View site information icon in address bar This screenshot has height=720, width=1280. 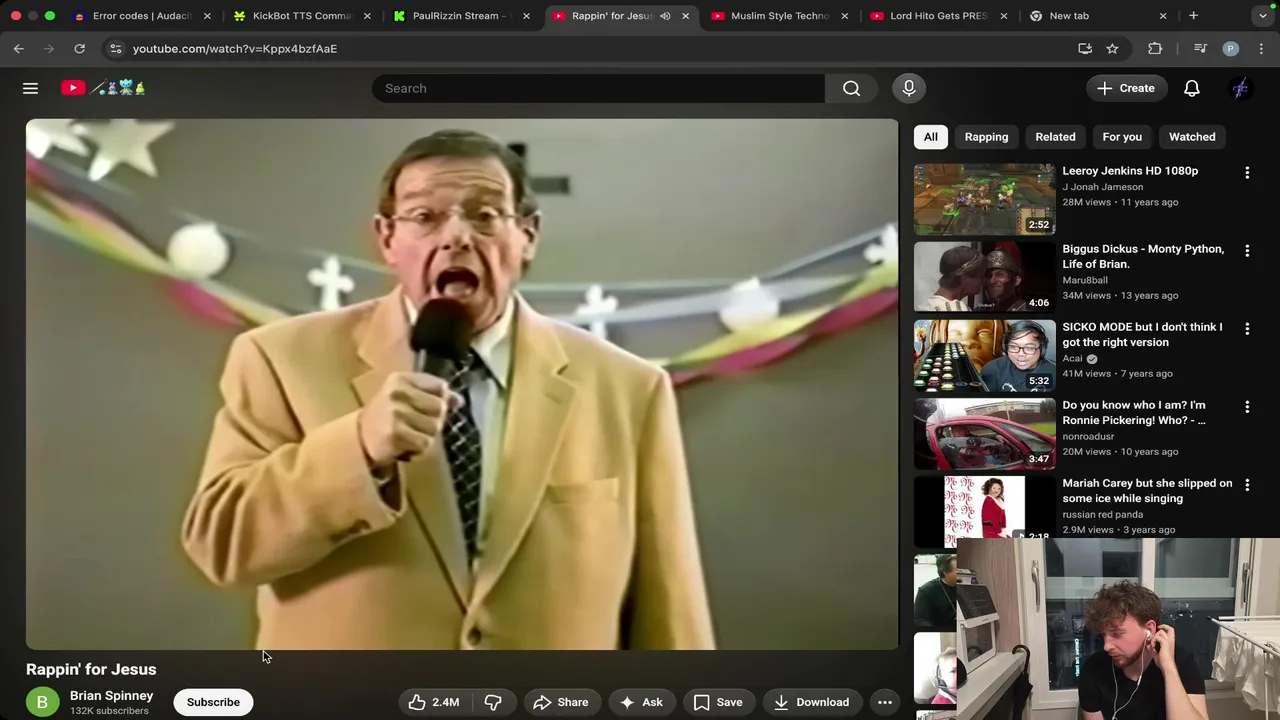(x=115, y=48)
